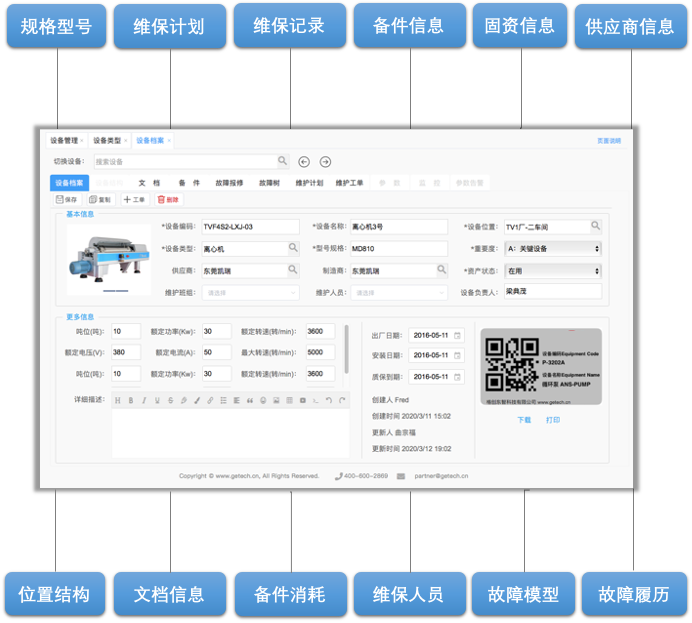
Task: Click the 保存 save icon button
Action: [66, 200]
